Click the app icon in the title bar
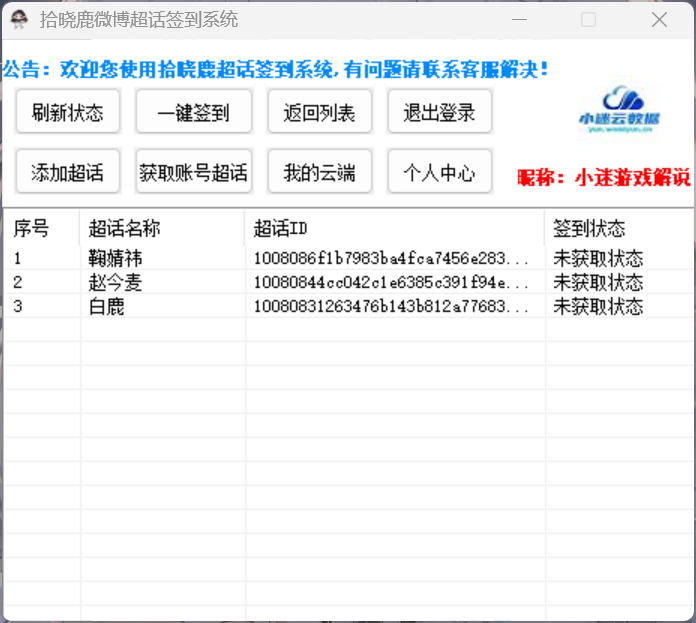This screenshot has height=623, width=696. tap(19, 20)
